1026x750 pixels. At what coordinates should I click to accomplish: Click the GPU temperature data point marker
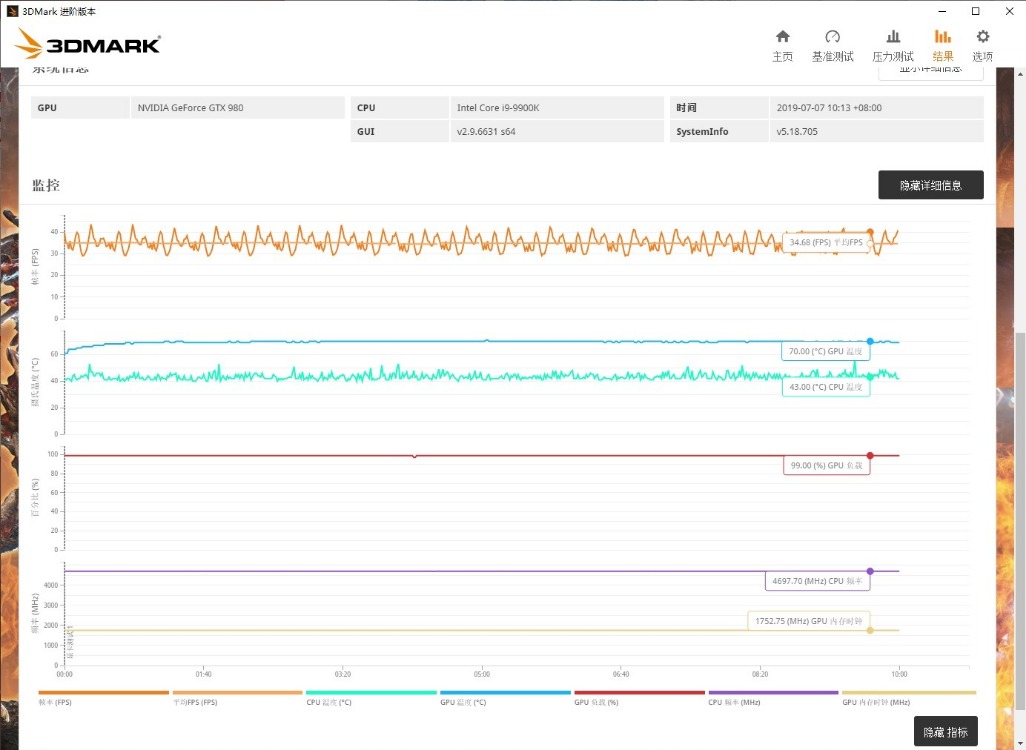coord(870,342)
